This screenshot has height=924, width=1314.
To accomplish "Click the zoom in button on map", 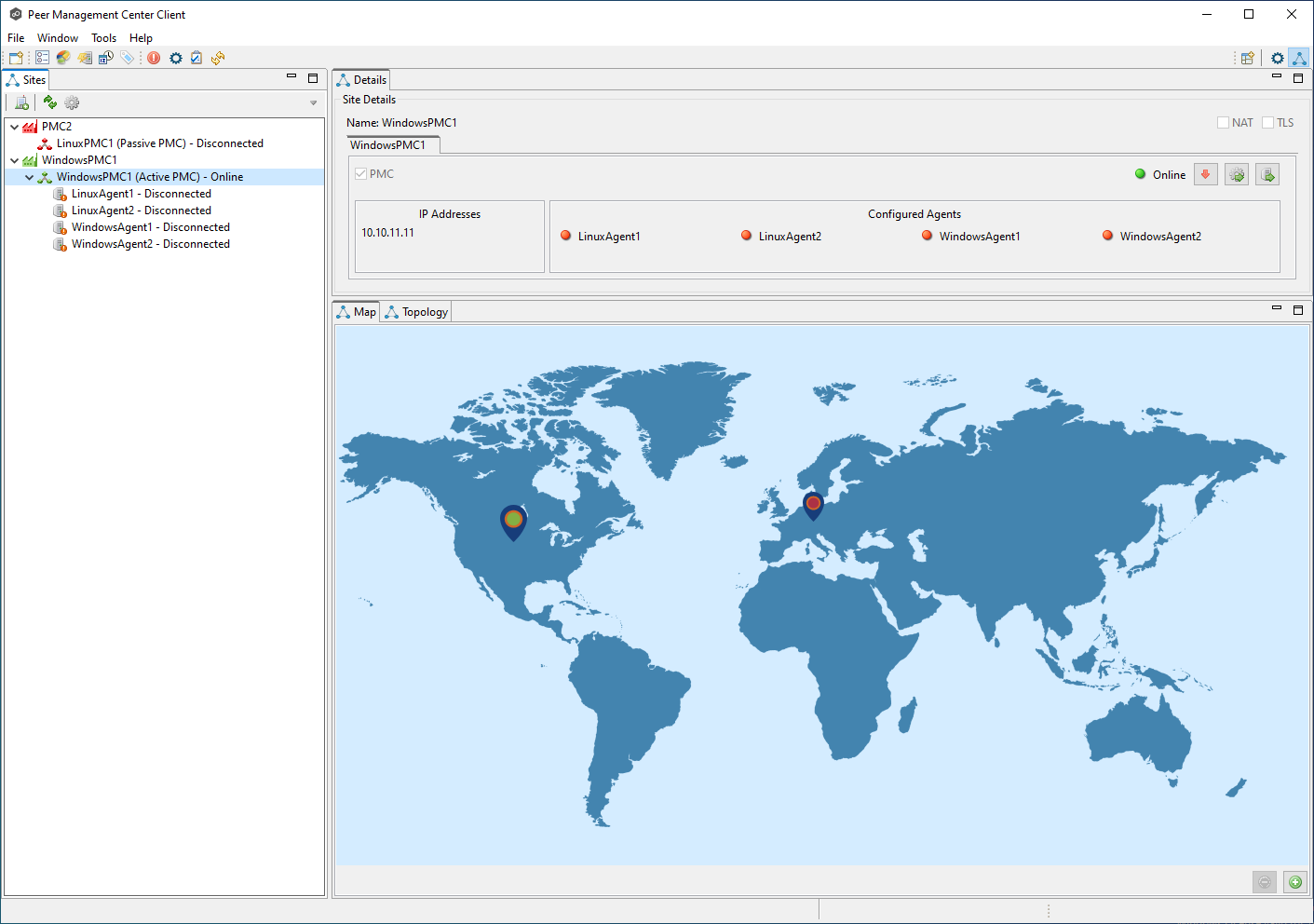I will coord(1294,882).
